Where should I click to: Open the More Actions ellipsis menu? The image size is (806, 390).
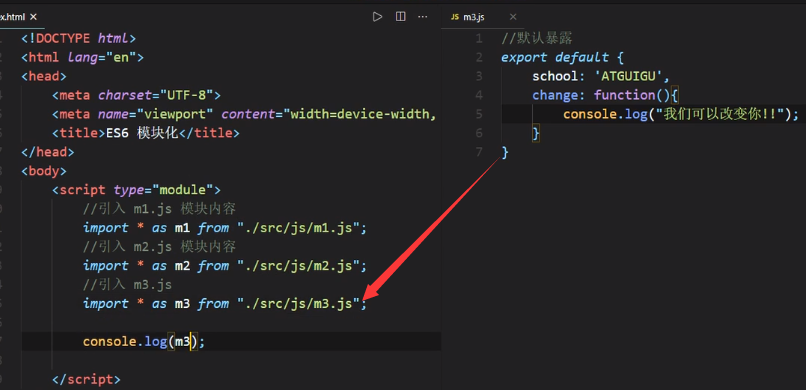click(x=423, y=17)
